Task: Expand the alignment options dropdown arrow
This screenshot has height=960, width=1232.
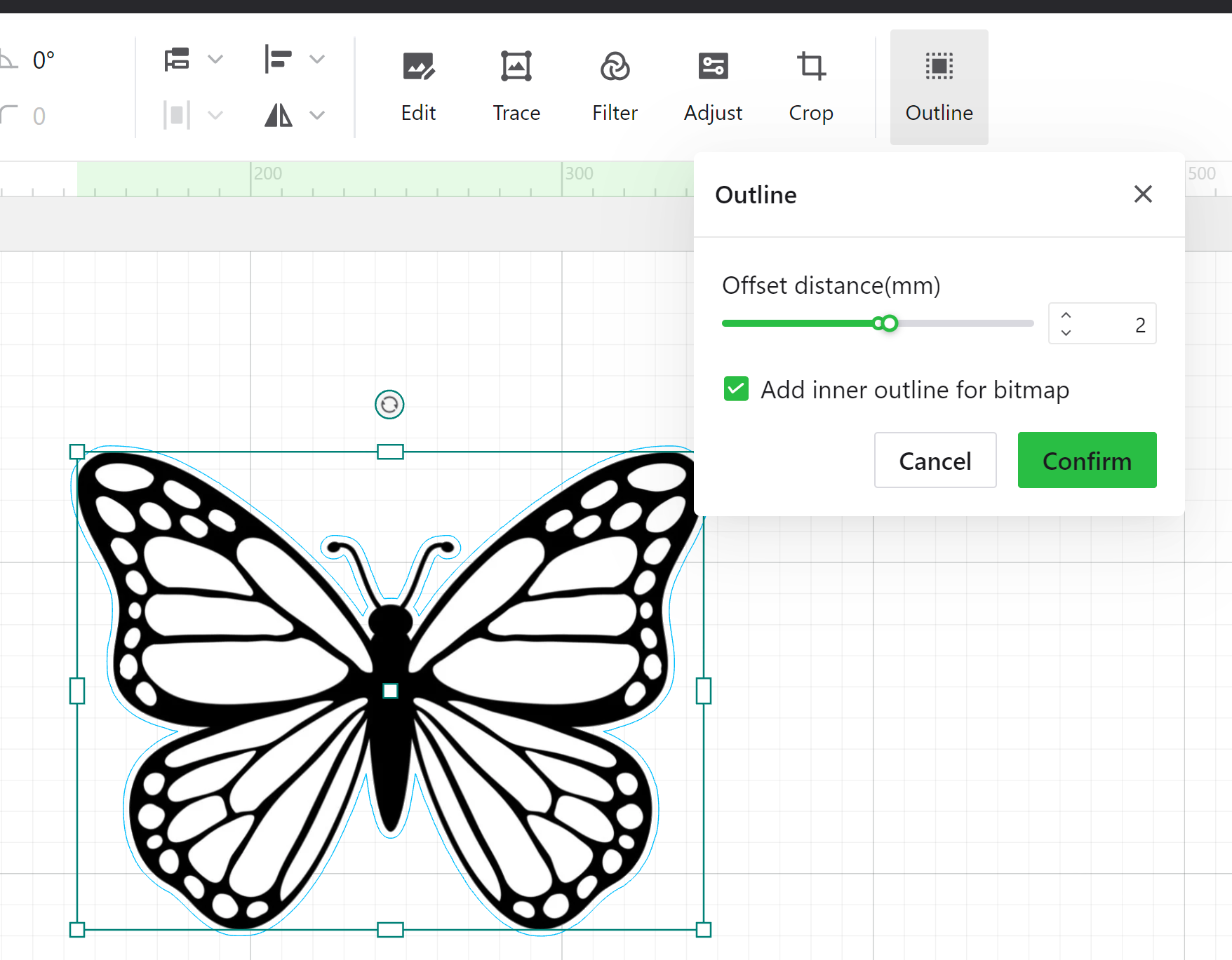Action: 317,60
